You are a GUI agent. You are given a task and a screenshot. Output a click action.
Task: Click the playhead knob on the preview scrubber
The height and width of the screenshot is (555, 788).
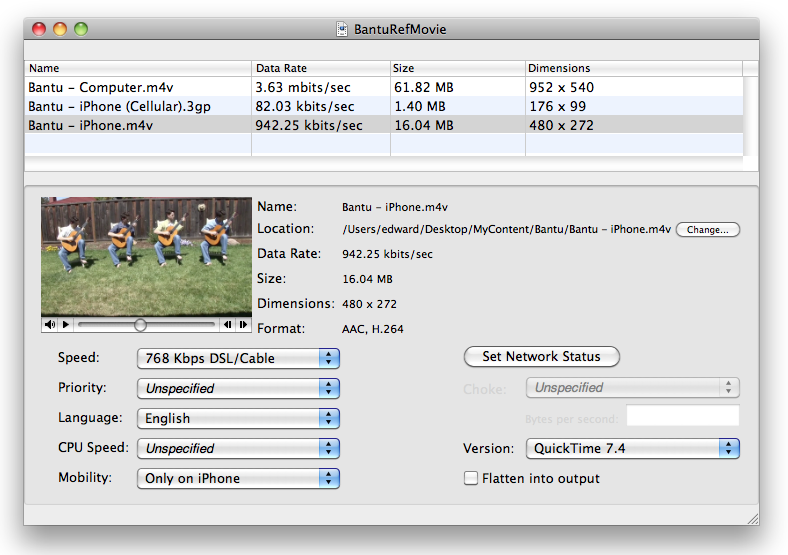tap(140, 325)
